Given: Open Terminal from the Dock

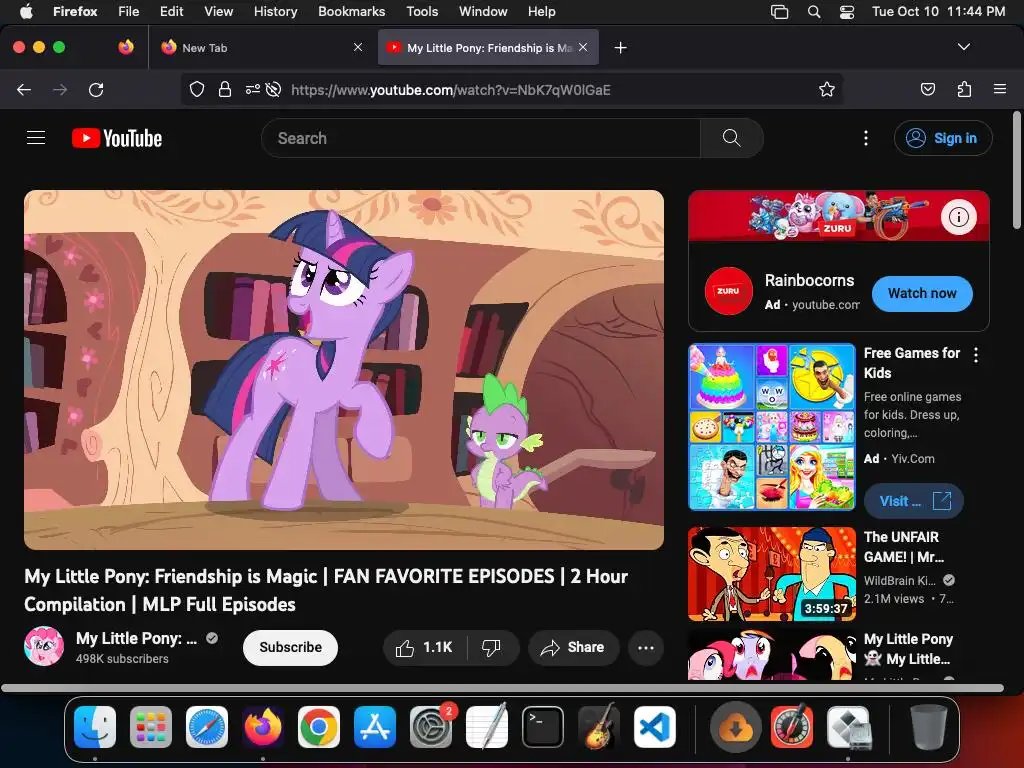Looking at the screenshot, I should pyautogui.click(x=543, y=726).
